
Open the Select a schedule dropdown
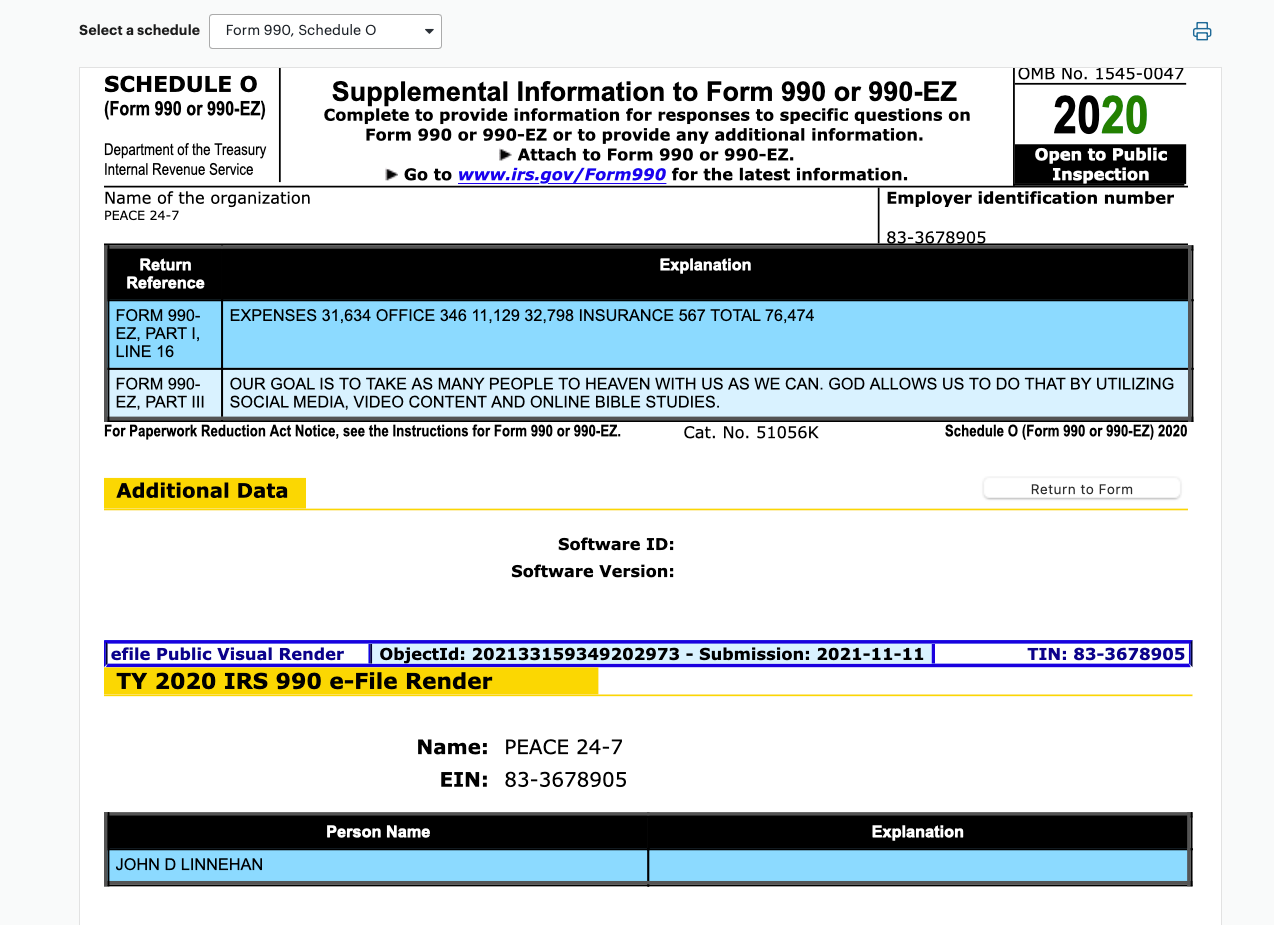(325, 31)
